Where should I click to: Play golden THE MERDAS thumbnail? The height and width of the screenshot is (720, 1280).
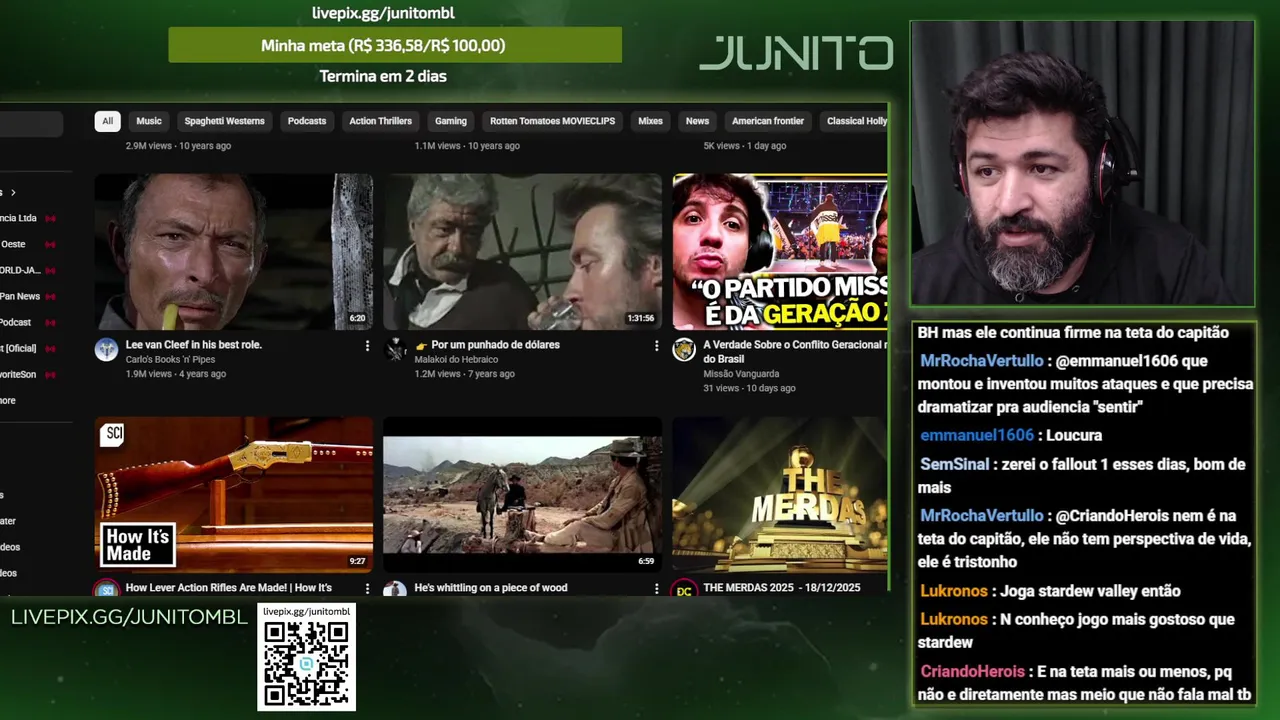pos(780,494)
